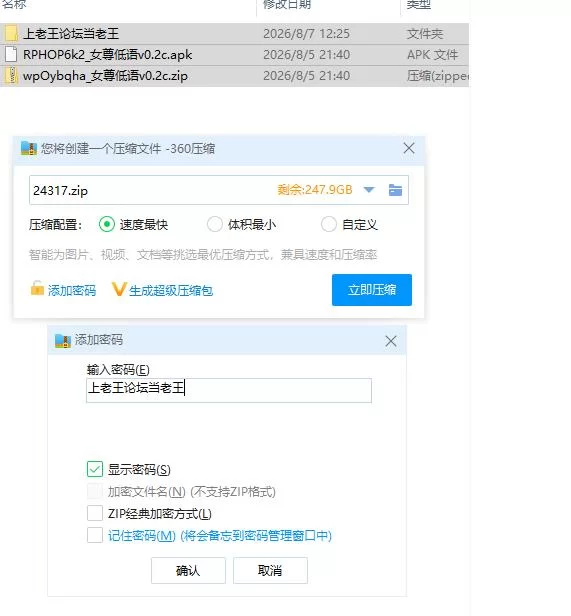Select the 速度最快 radio option
Viewport: 571px width, 616px height.
tap(106, 224)
